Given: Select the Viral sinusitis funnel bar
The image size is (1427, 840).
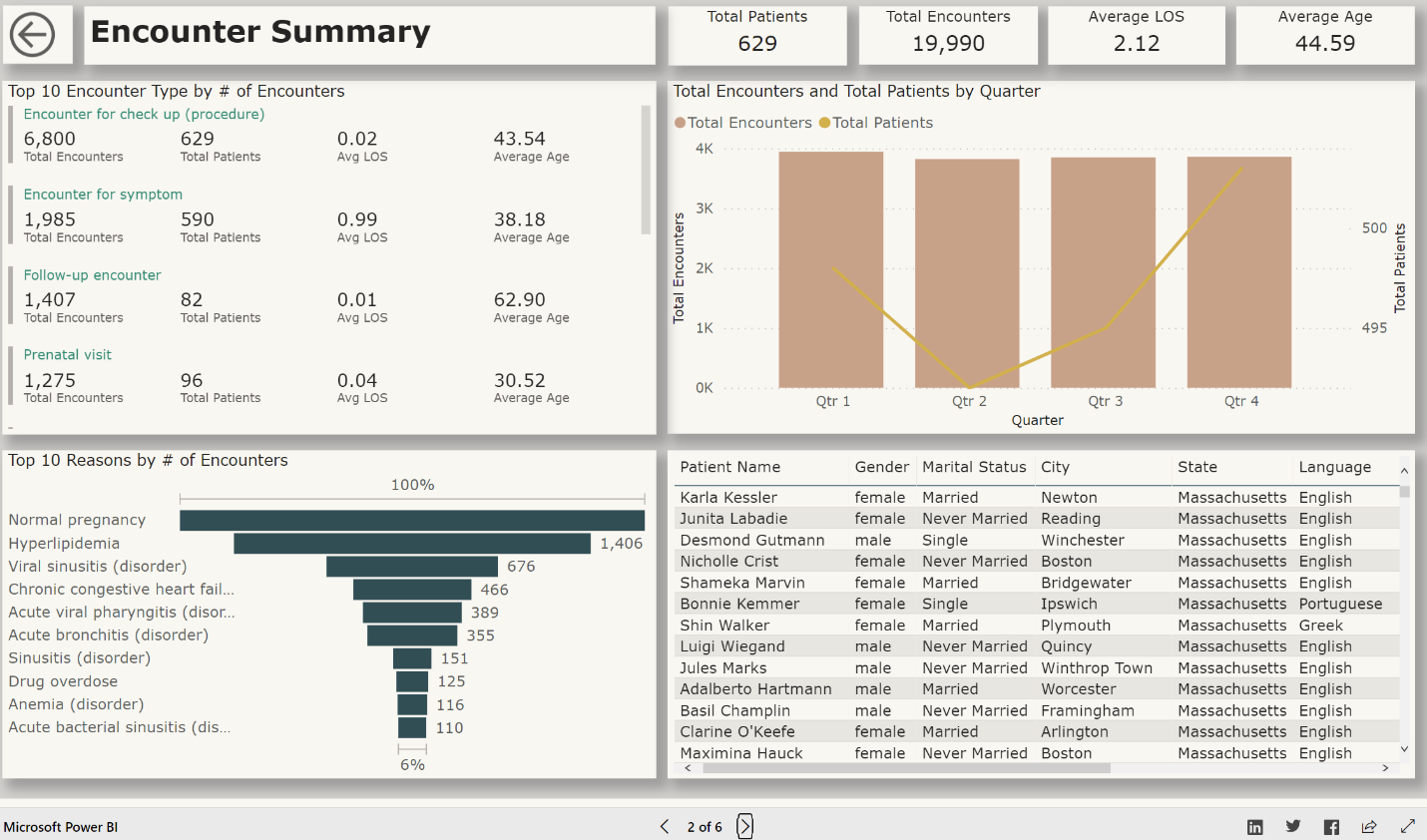Looking at the screenshot, I should (x=412, y=566).
